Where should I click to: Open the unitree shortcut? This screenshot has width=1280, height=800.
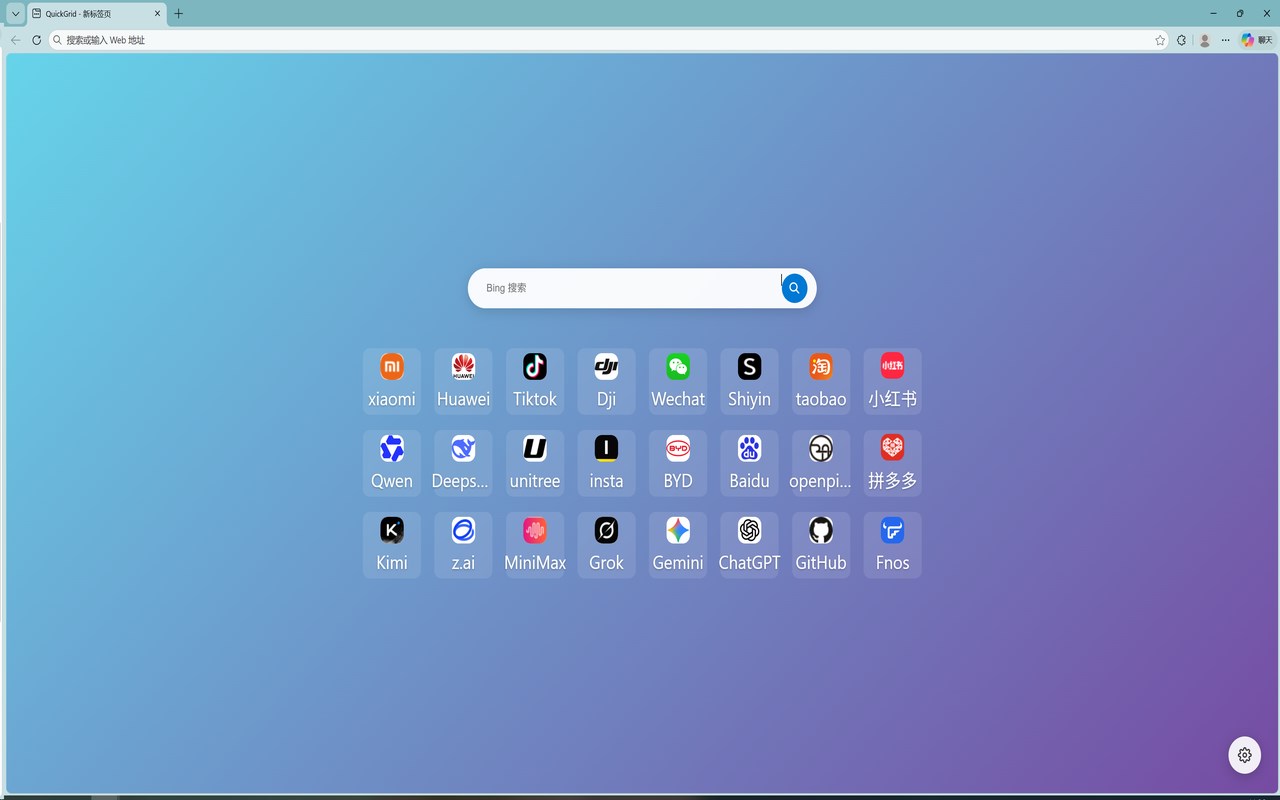coord(534,462)
